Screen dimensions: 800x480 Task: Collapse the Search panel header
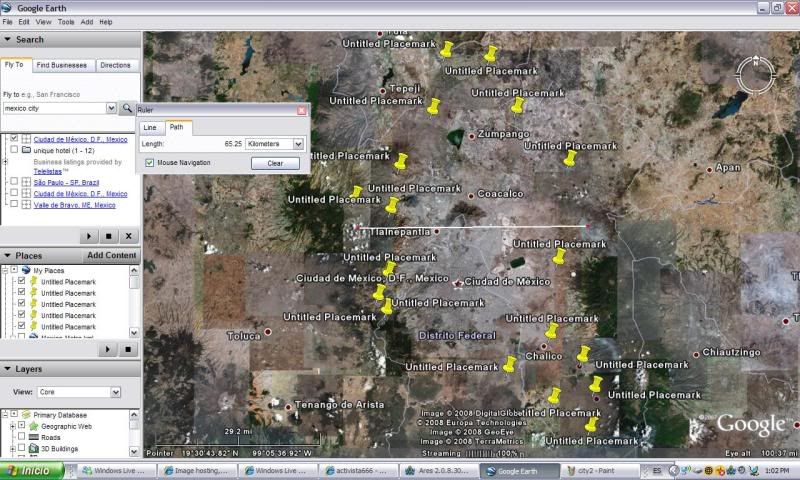tap(8, 40)
